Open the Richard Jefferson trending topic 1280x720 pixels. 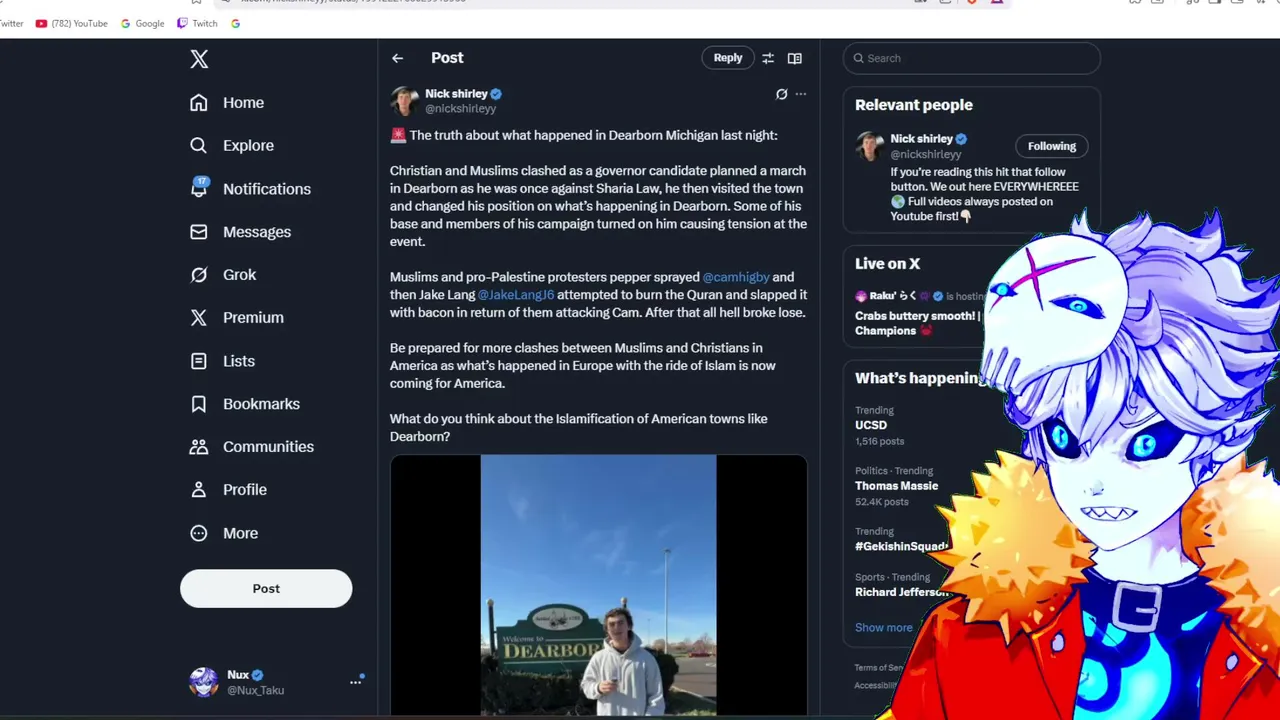[902, 592]
